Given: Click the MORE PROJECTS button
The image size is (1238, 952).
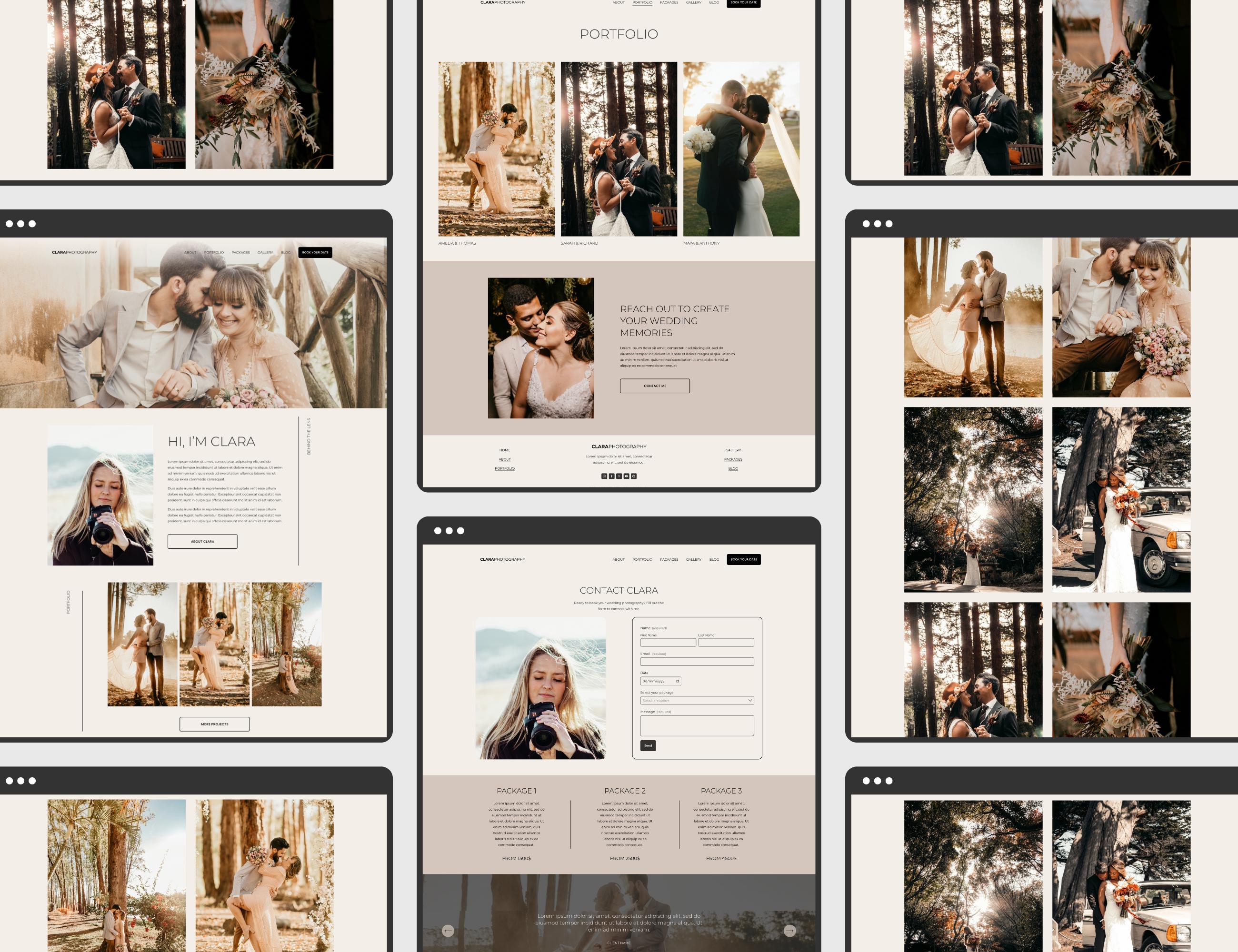Looking at the screenshot, I should coord(214,724).
